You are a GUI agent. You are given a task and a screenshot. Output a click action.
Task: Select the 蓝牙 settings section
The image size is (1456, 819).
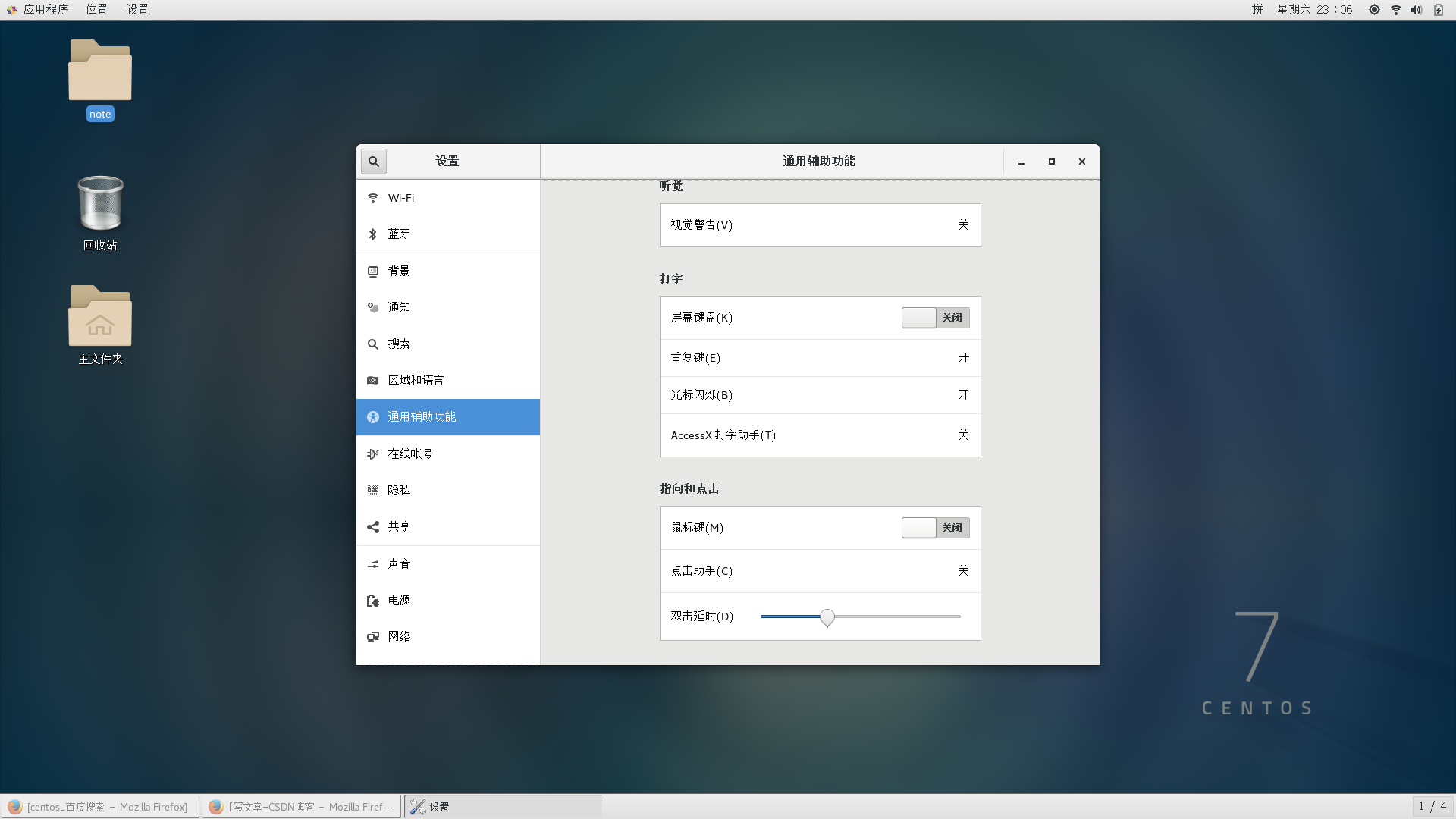point(400,234)
